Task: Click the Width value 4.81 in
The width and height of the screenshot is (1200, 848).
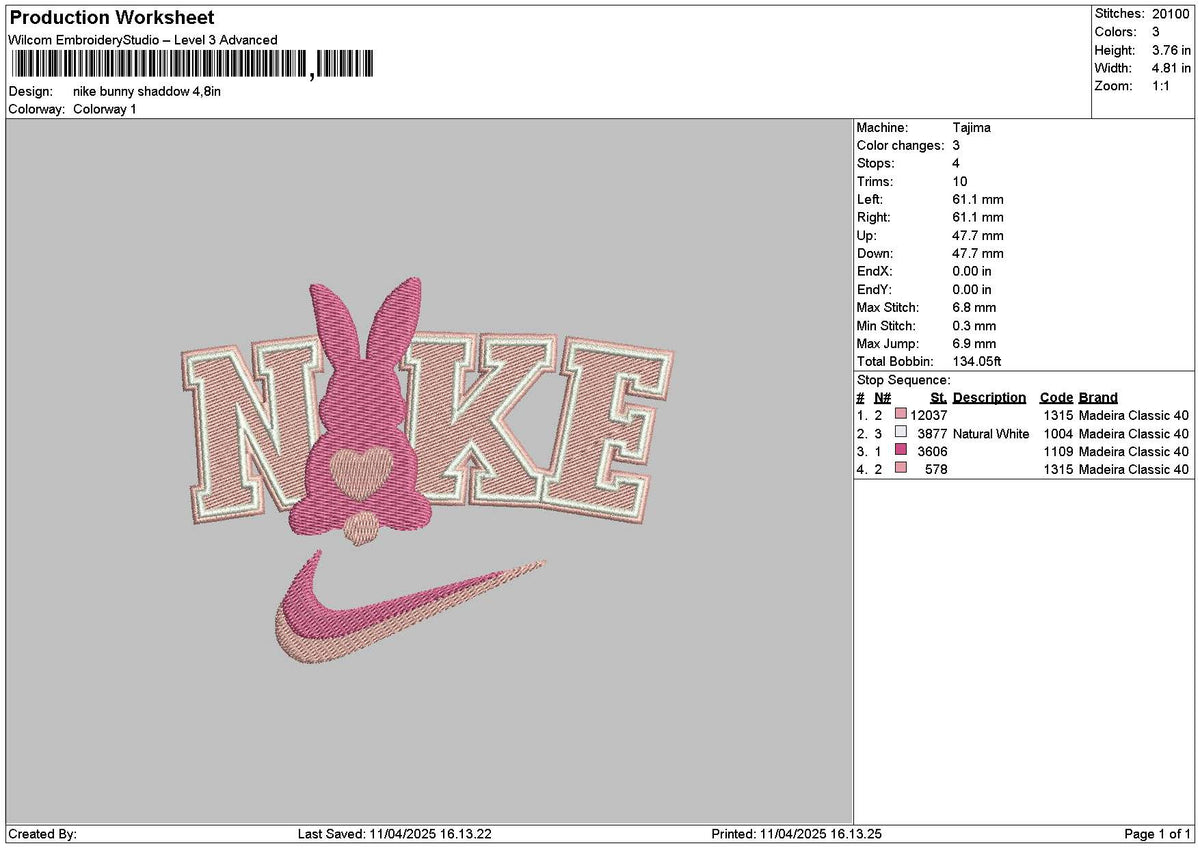Action: pos(1171,68)
